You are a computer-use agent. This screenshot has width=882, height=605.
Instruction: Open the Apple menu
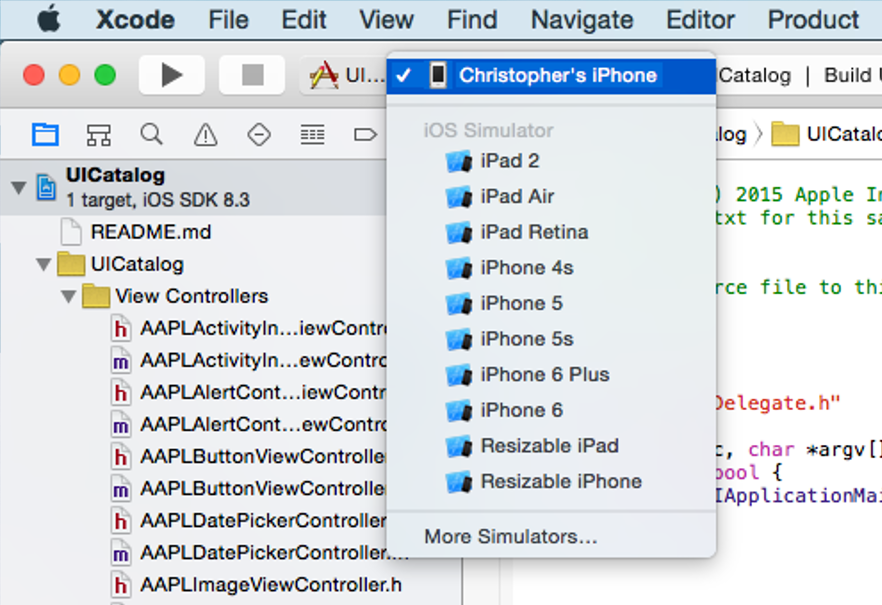49,20
